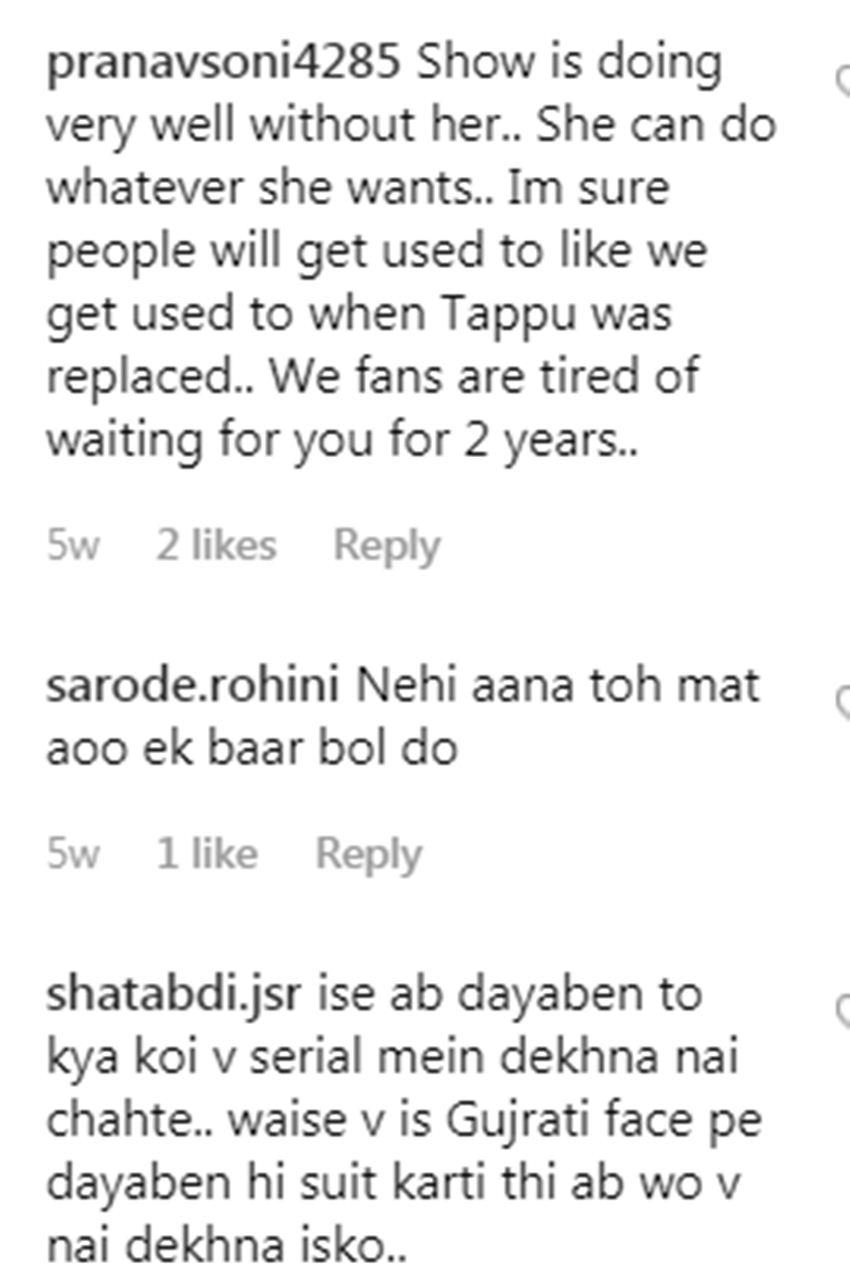
Task: Reply to sarode.rohini's comment
Action: [x=368, y=854]
